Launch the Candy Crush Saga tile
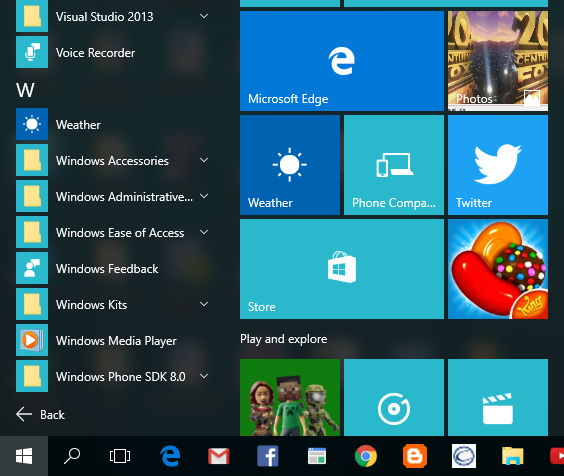 pyautogui.click(x=498, y=269)
